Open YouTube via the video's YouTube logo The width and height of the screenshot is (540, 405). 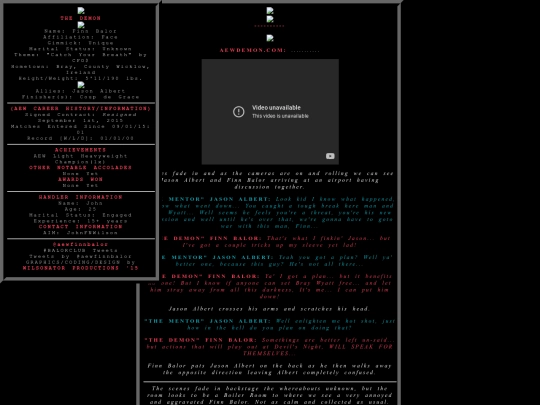coord(330,156)
